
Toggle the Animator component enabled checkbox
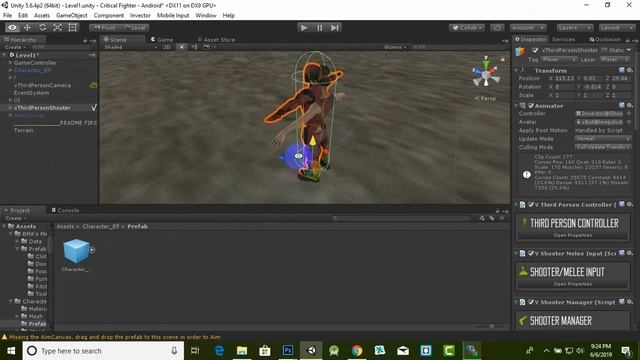[x=531, y=106]
